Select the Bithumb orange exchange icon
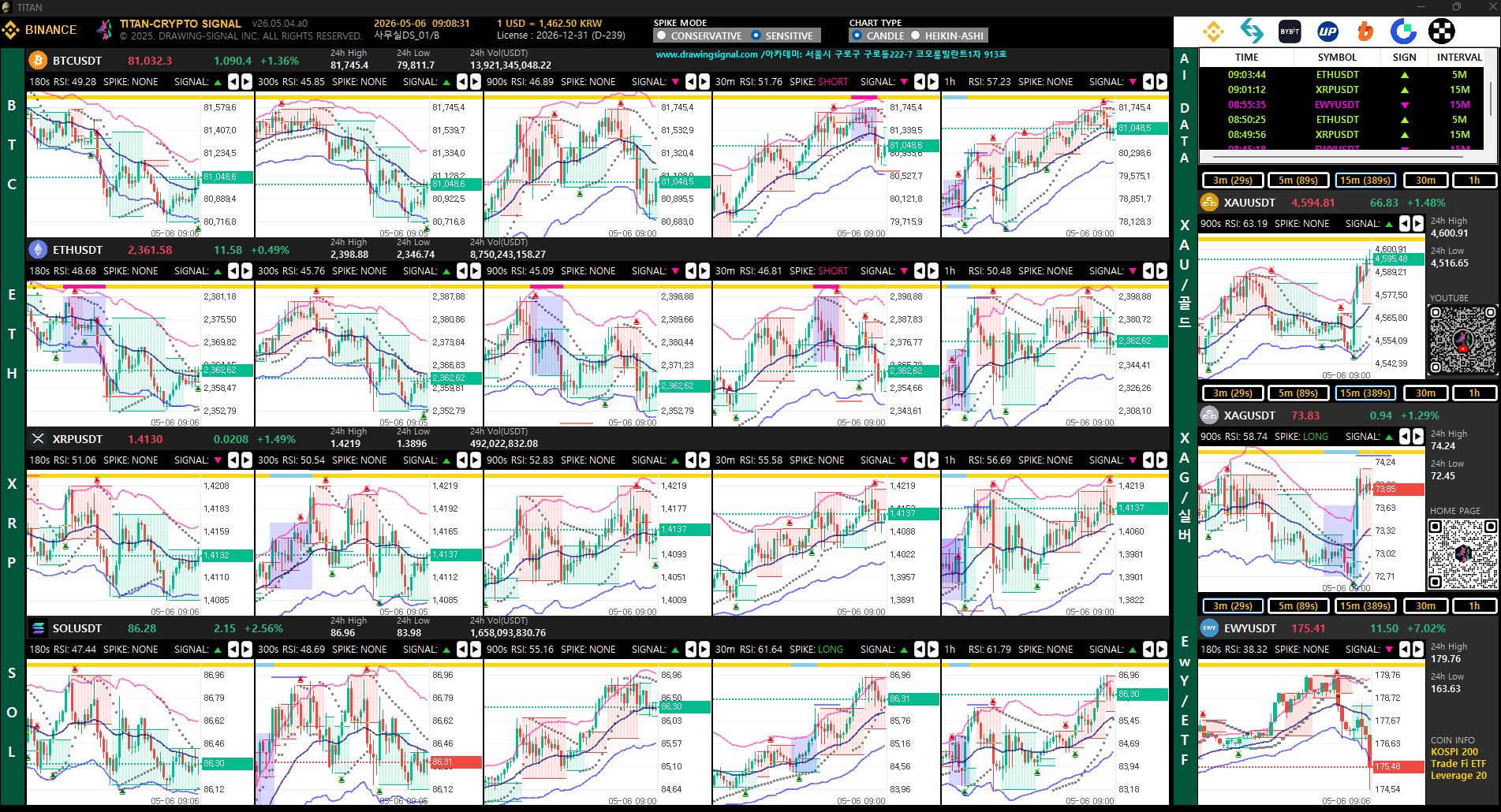 pyautogui.click(x=1365, y=32)
